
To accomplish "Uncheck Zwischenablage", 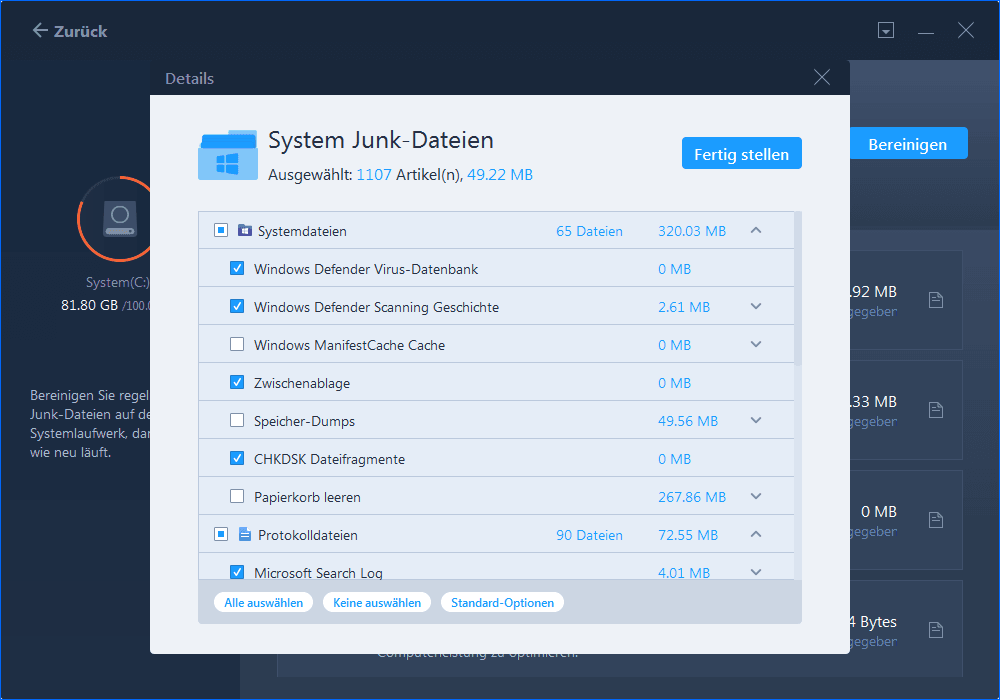I will (x=237, y=383).
